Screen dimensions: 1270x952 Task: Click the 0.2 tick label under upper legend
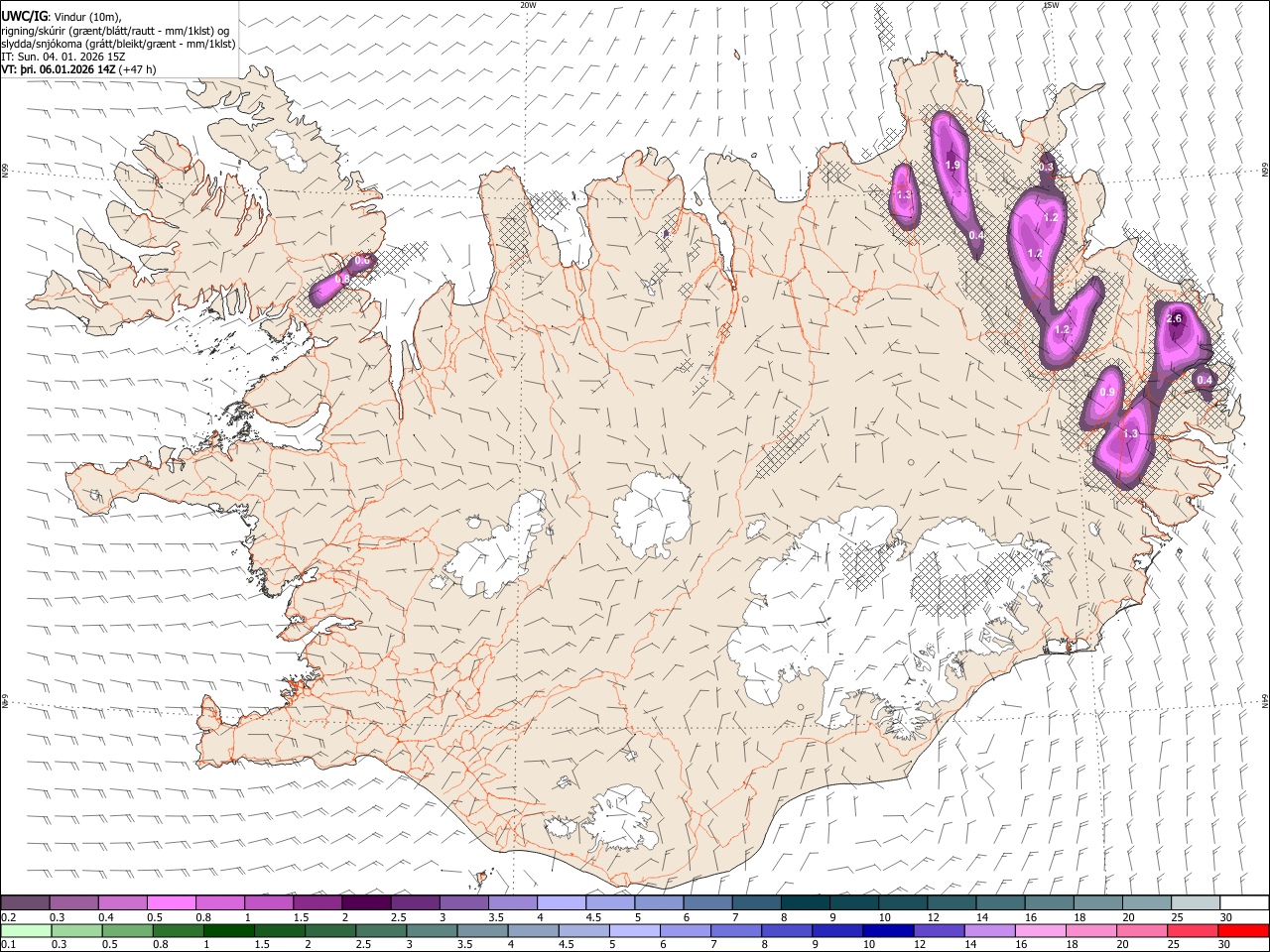[x=9, y=917]
